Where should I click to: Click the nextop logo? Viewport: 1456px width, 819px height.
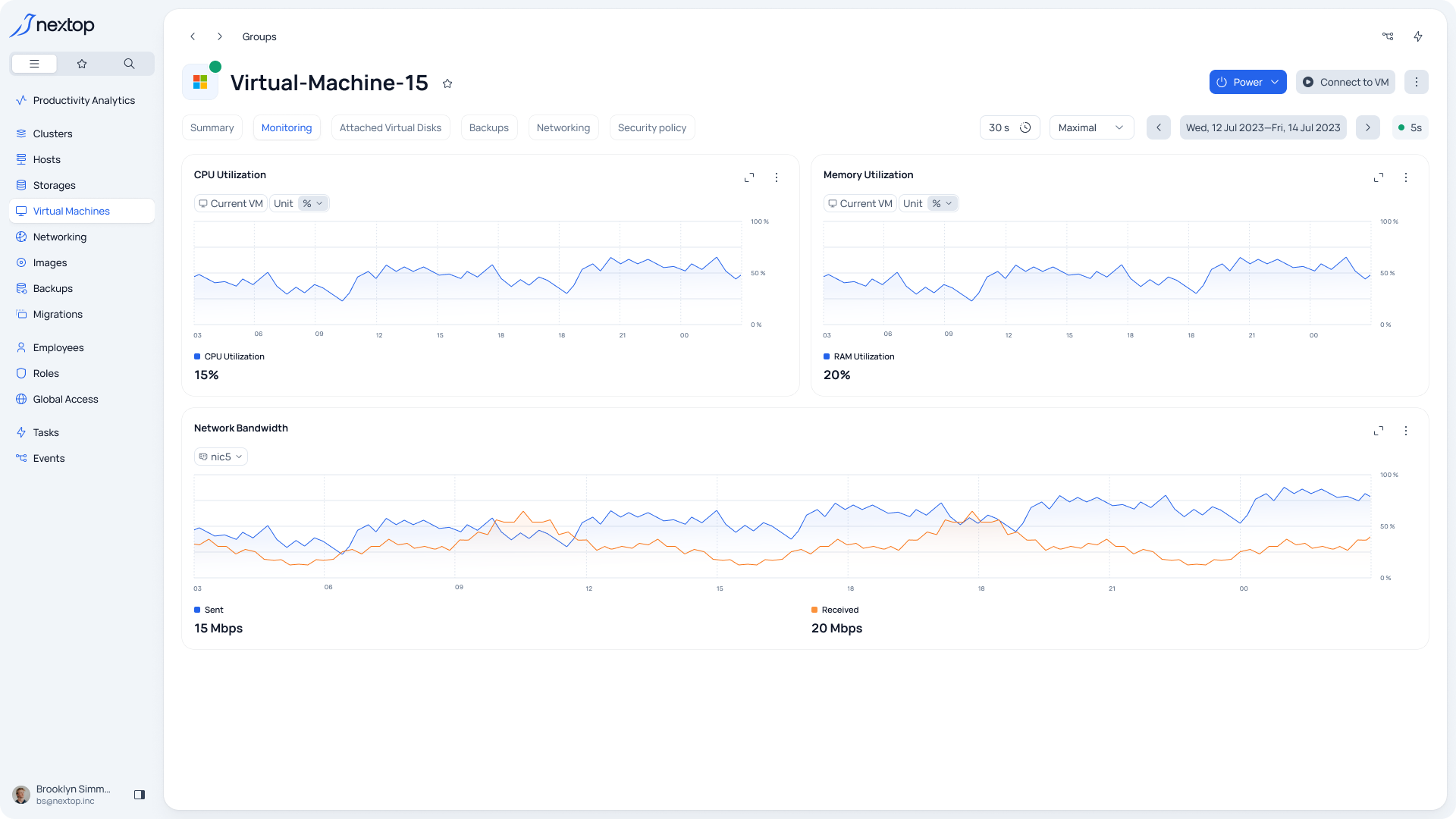[x=52, y=25]
